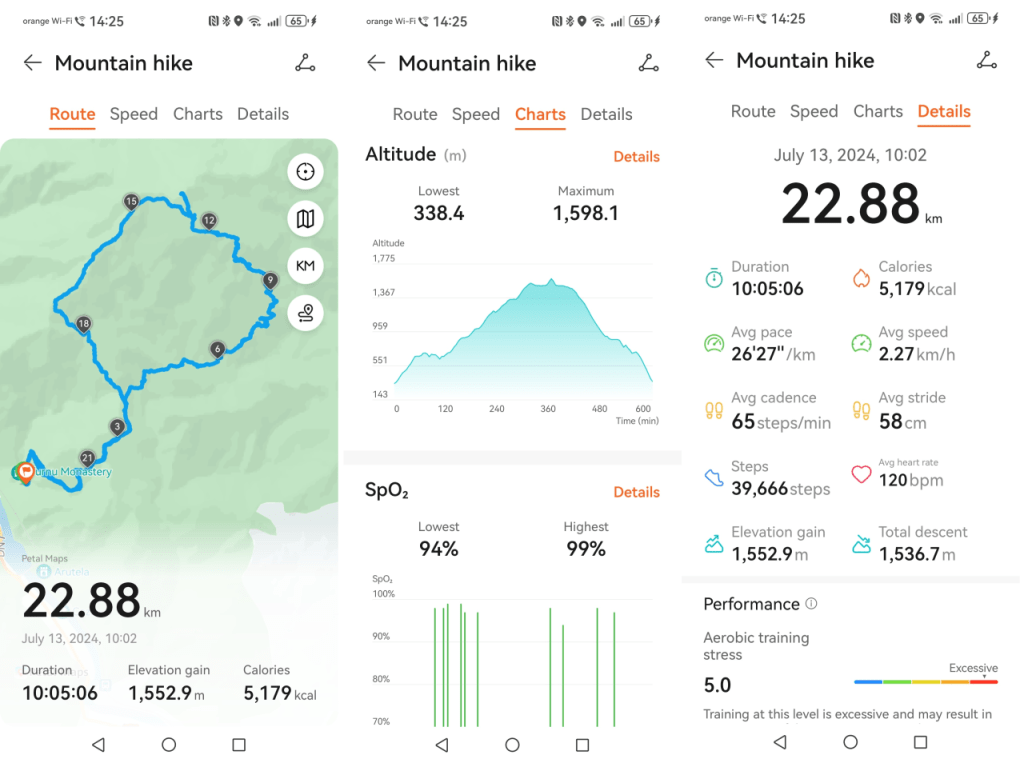Select the Route tab on the Charts screen

(x=415, y=114)
